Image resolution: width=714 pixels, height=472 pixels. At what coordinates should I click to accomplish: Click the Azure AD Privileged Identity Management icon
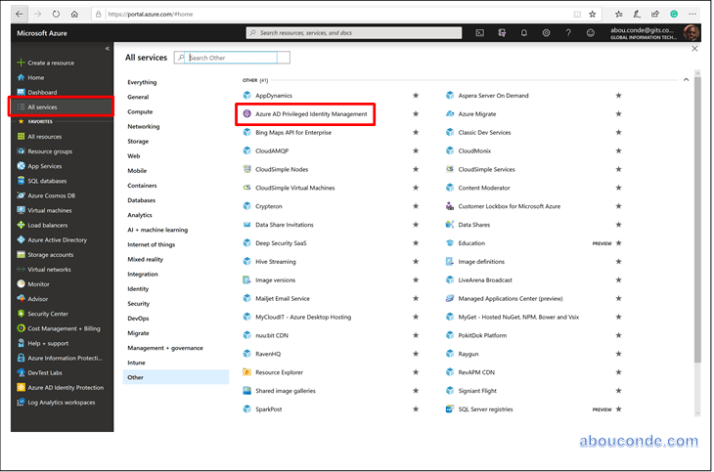pos(247,114)
